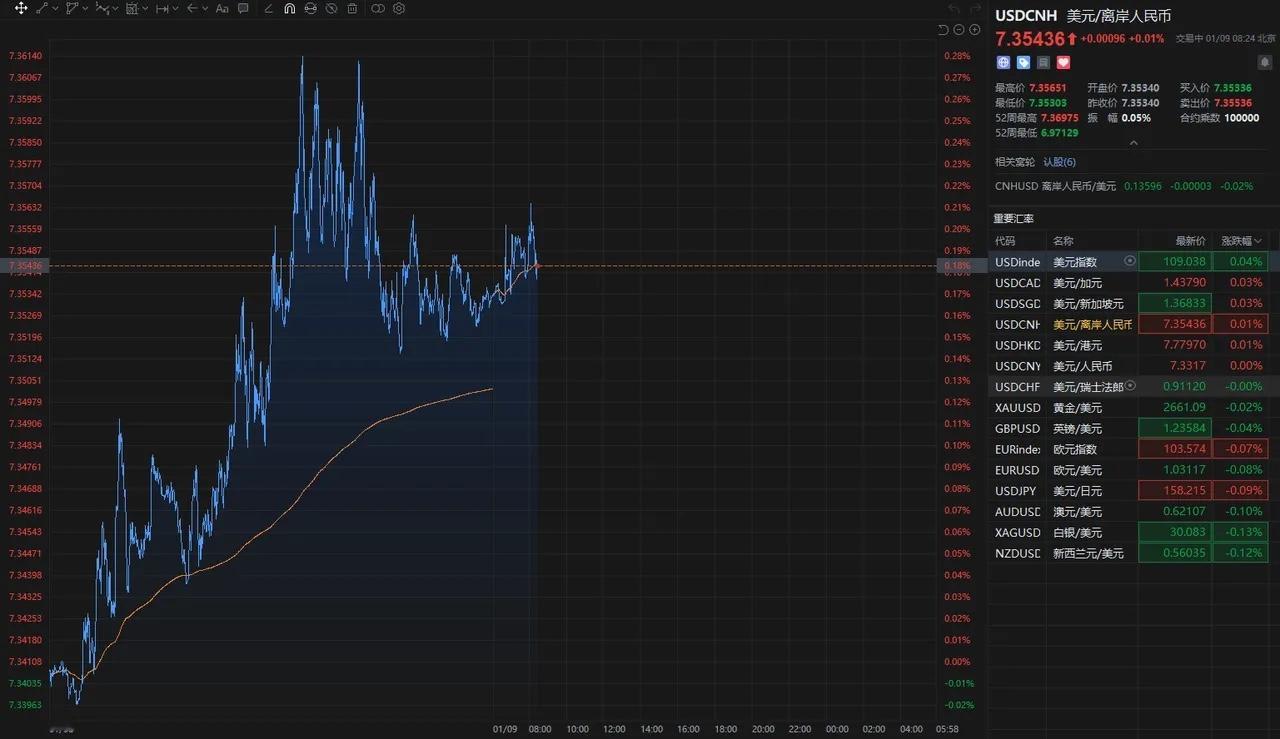Select the XAGUSD 白银/美元 row
This screenshot has height=739, width=1280.
(x=1128, y=532)
